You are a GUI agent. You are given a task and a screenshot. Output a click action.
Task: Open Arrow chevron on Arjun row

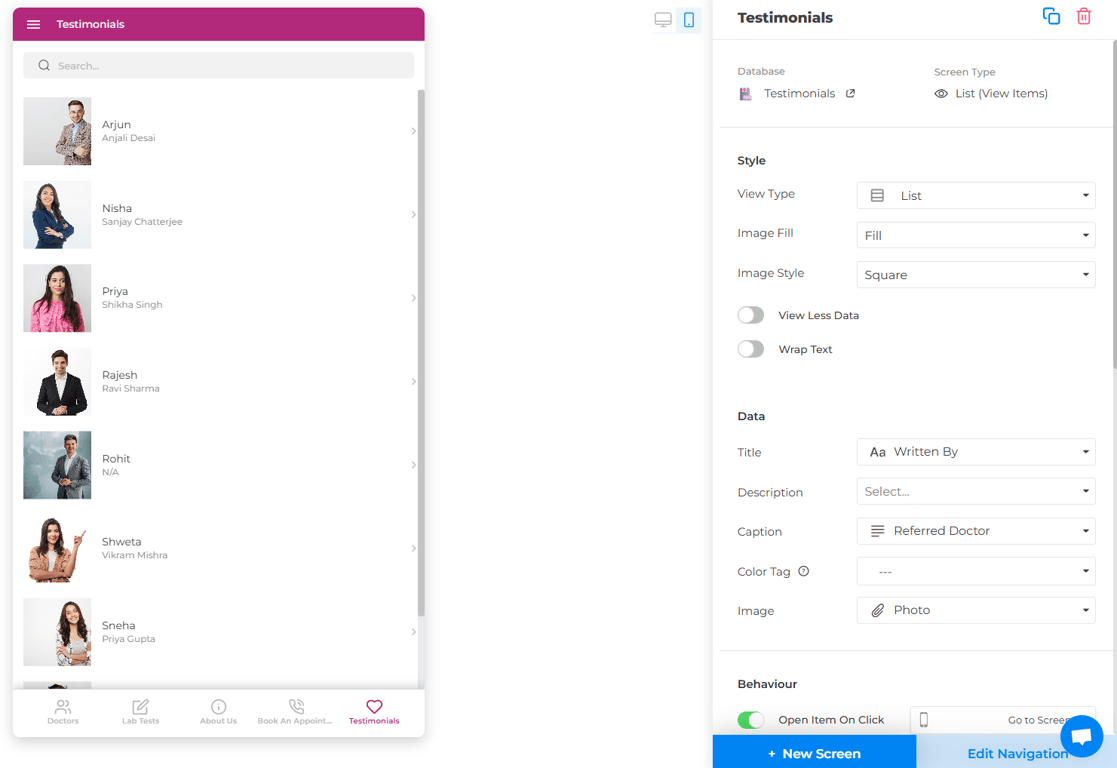pos(413,131)
